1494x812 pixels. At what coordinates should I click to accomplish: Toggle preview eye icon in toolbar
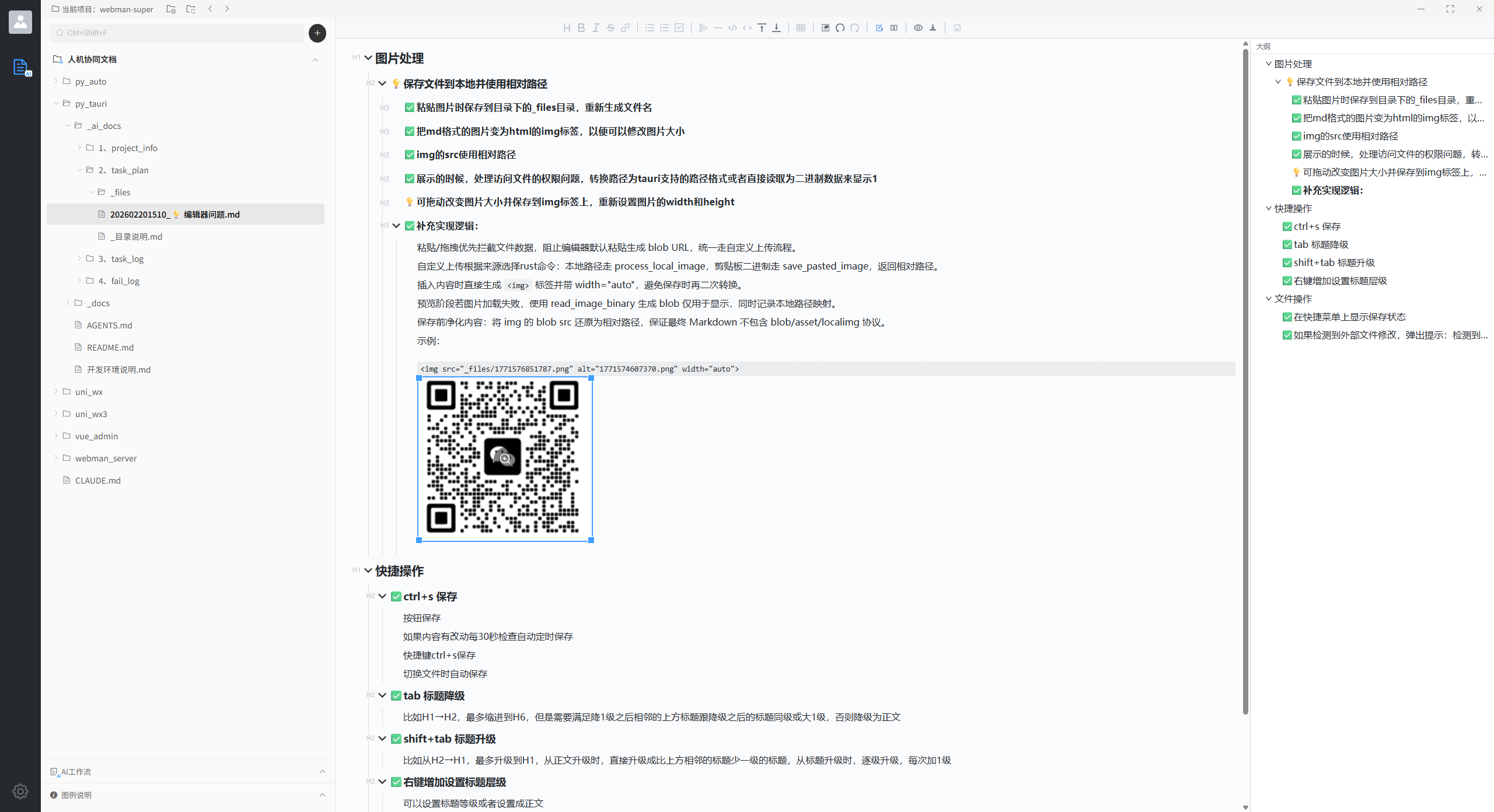point(918,27)
